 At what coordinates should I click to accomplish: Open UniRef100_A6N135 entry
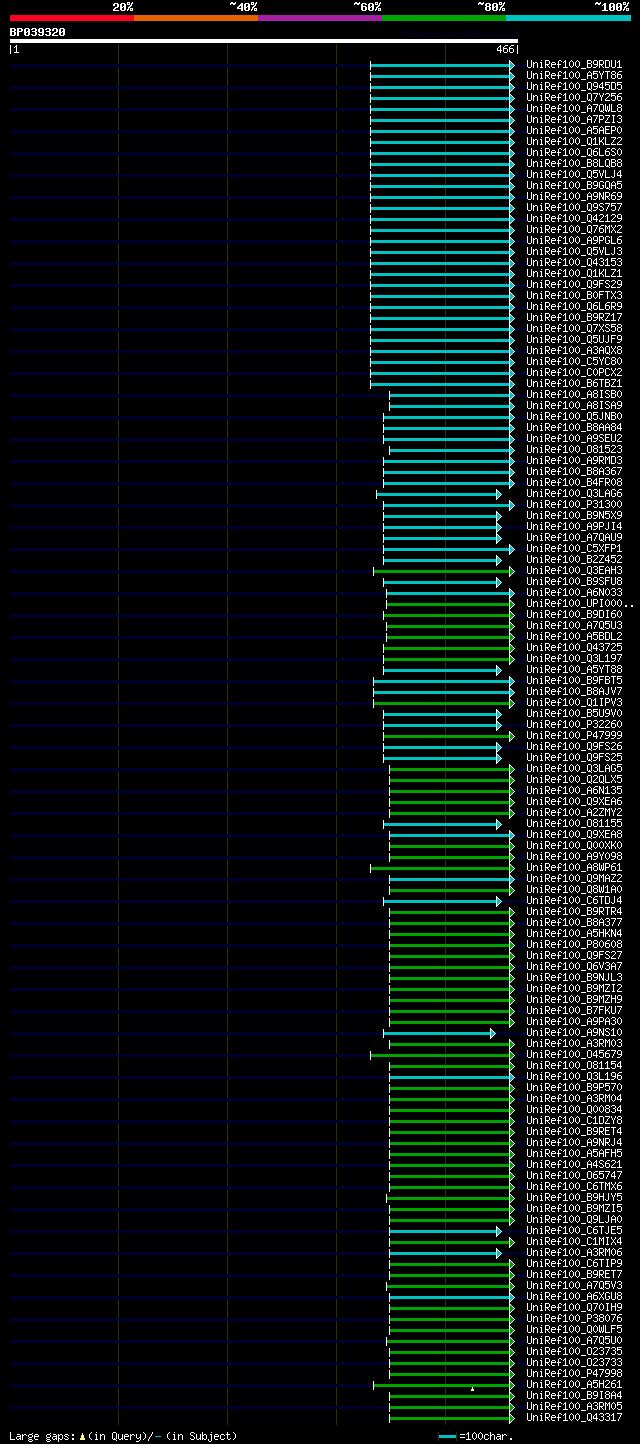click(x=574, y=791)
